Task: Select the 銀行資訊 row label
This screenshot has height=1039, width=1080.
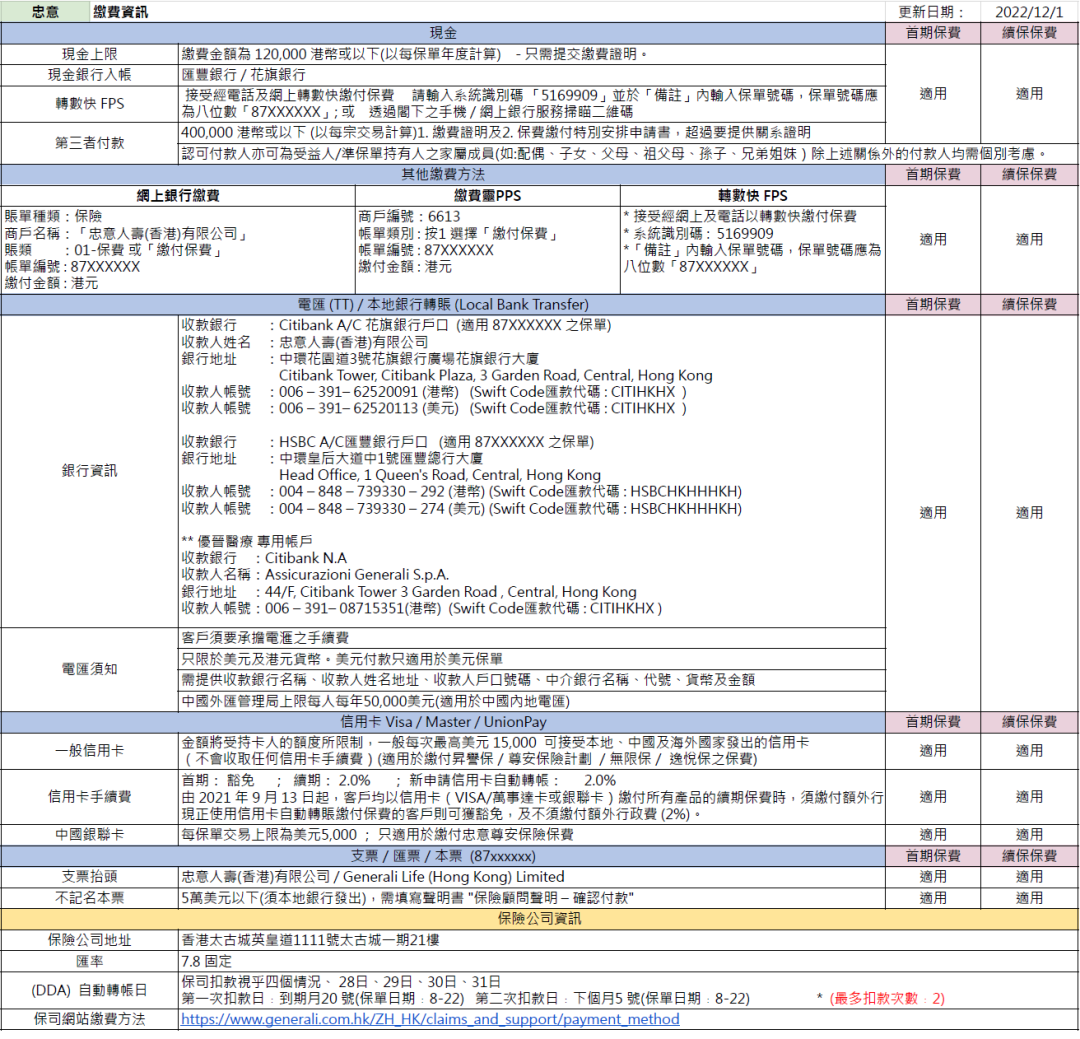Action: click(x=89, y=470)
